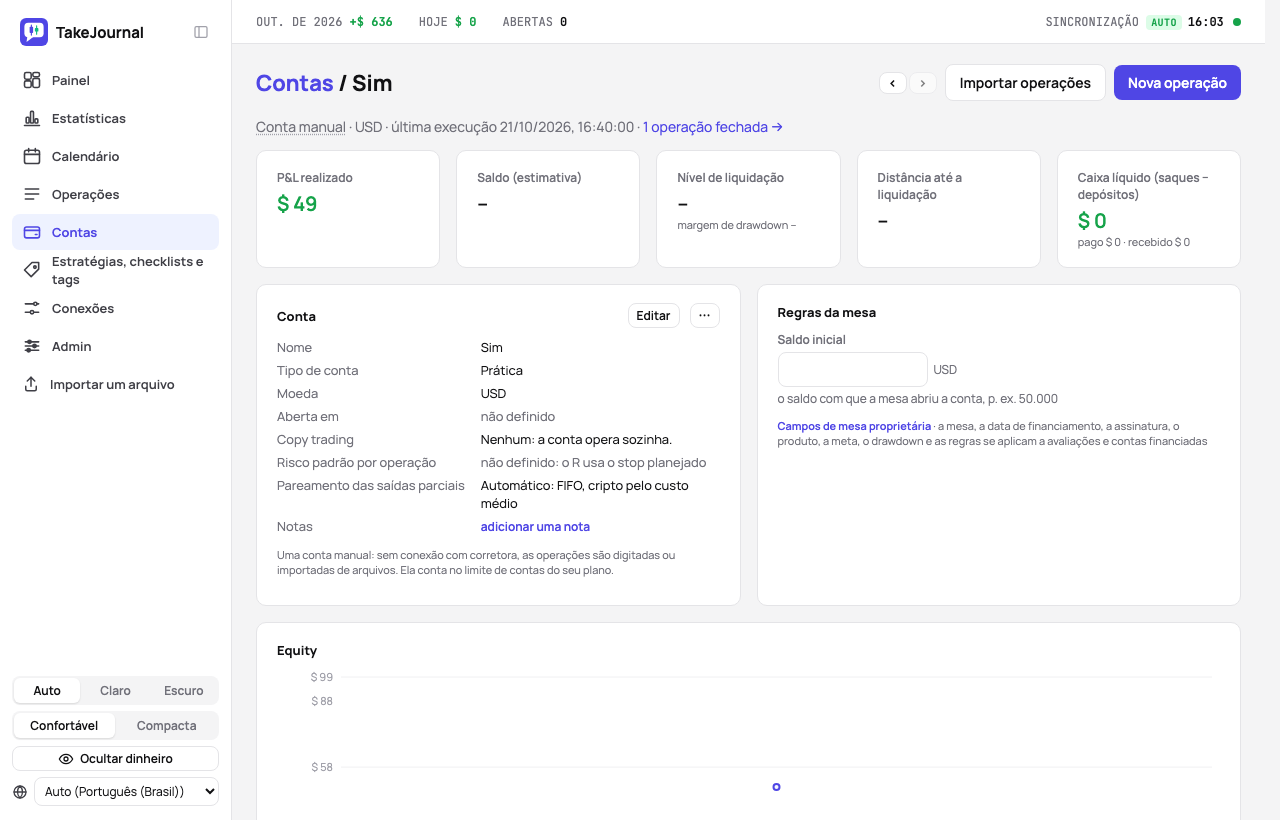Screen dimensions: 1280x820
Task: Collapse the sidebar with the panel icon
Action: tap(201, 32)
